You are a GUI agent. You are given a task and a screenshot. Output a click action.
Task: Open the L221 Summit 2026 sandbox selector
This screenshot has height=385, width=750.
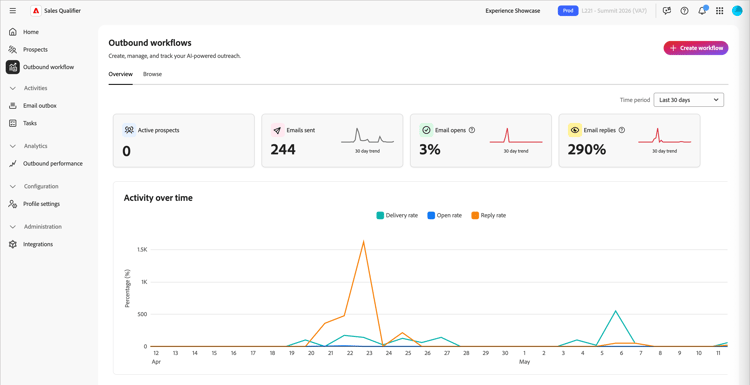click(x=614, y=11)
